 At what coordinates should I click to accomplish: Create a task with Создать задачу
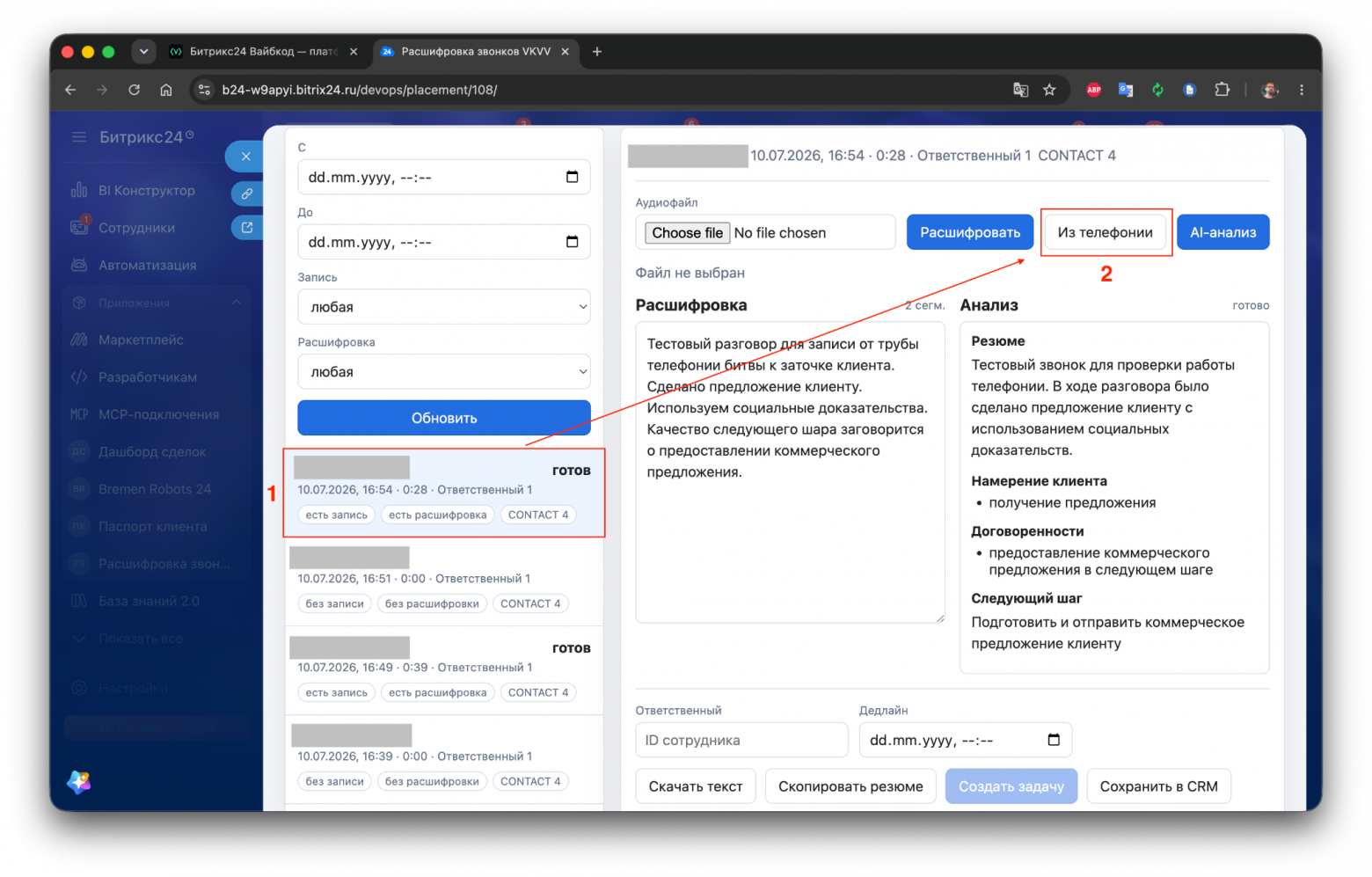(1011, 786)
